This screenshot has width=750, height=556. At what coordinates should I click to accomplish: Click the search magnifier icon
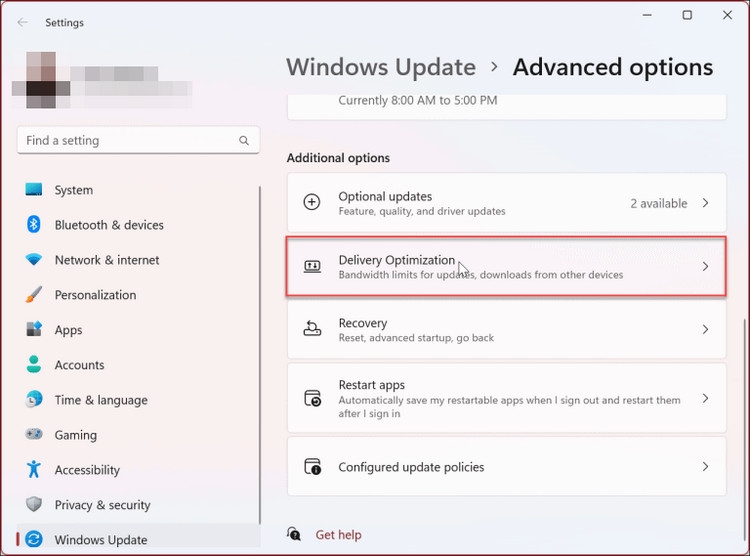click(x=244, y=141)
